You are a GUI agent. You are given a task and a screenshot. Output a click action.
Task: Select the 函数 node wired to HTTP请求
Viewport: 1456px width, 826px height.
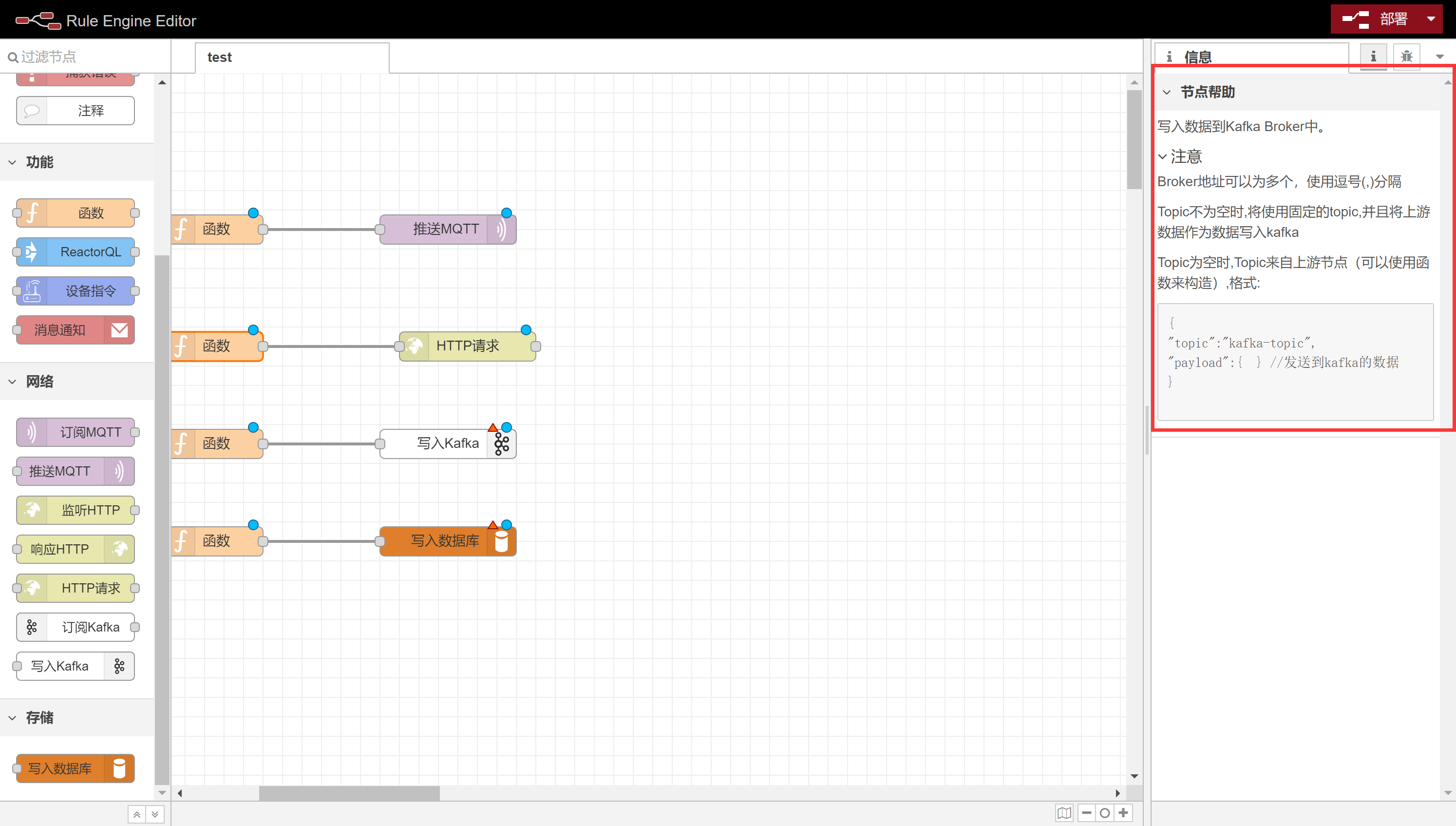point(217,346)
